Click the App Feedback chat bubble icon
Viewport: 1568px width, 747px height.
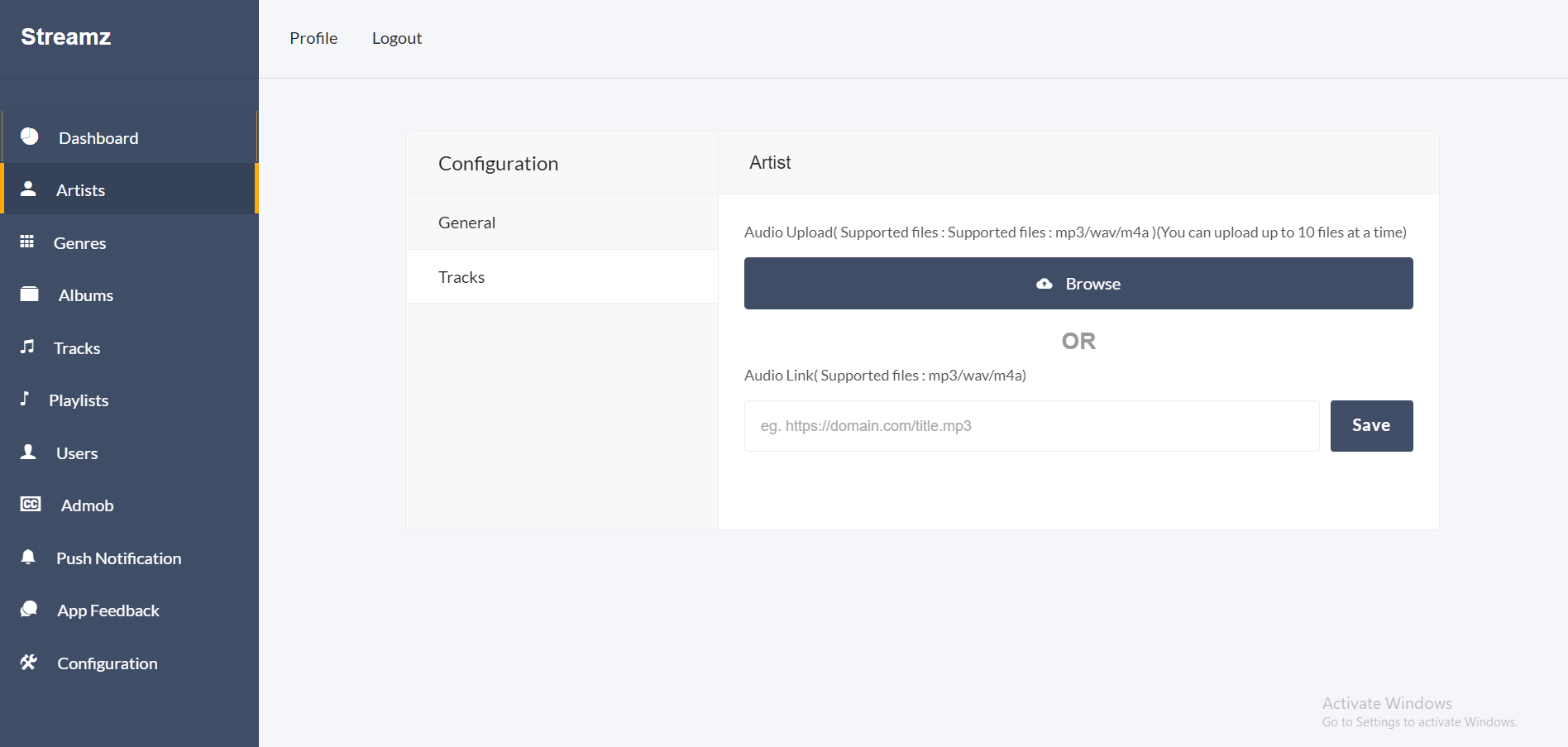point(29,610)
